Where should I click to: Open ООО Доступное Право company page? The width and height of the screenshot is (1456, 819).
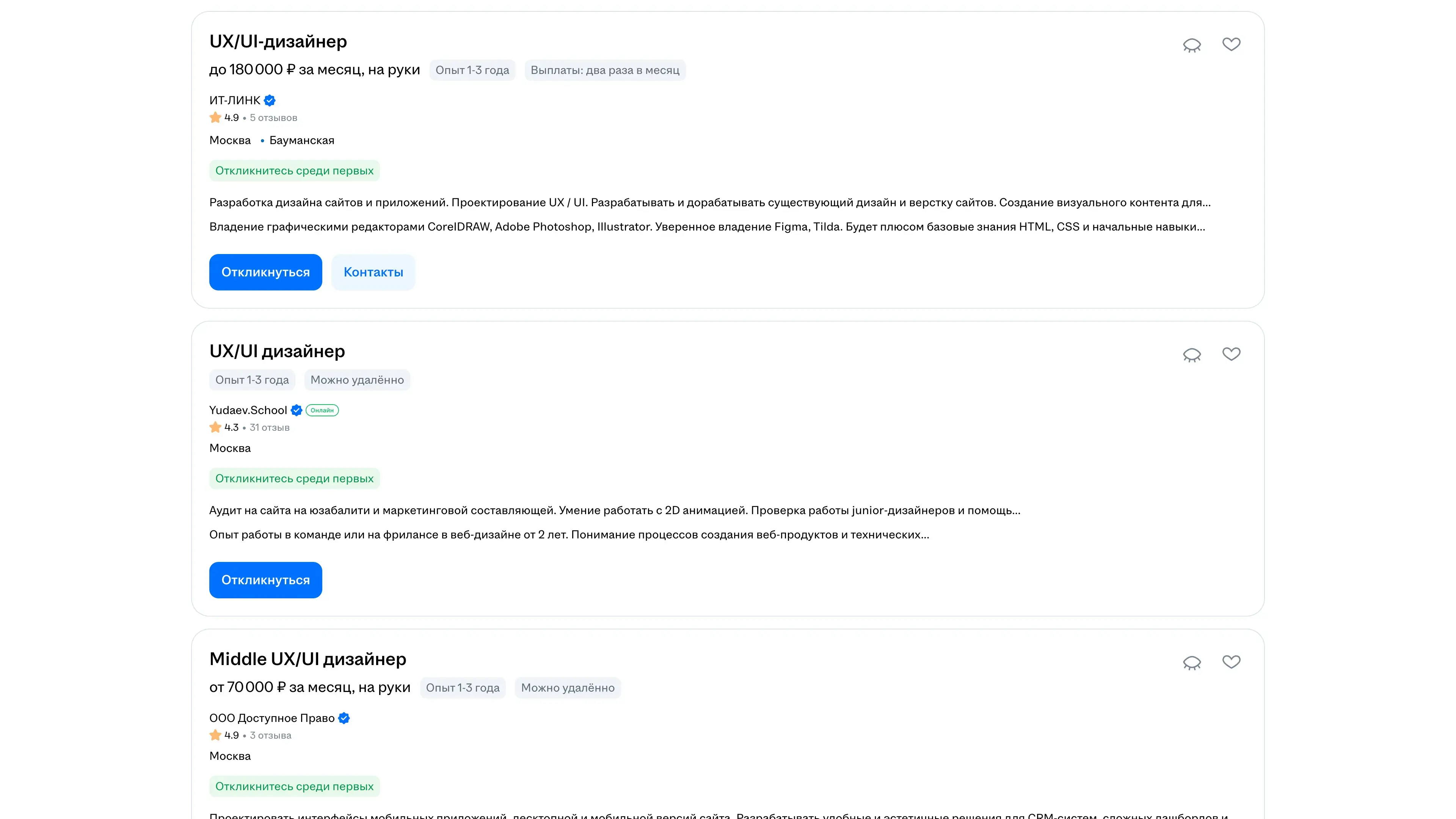[271, 719]
